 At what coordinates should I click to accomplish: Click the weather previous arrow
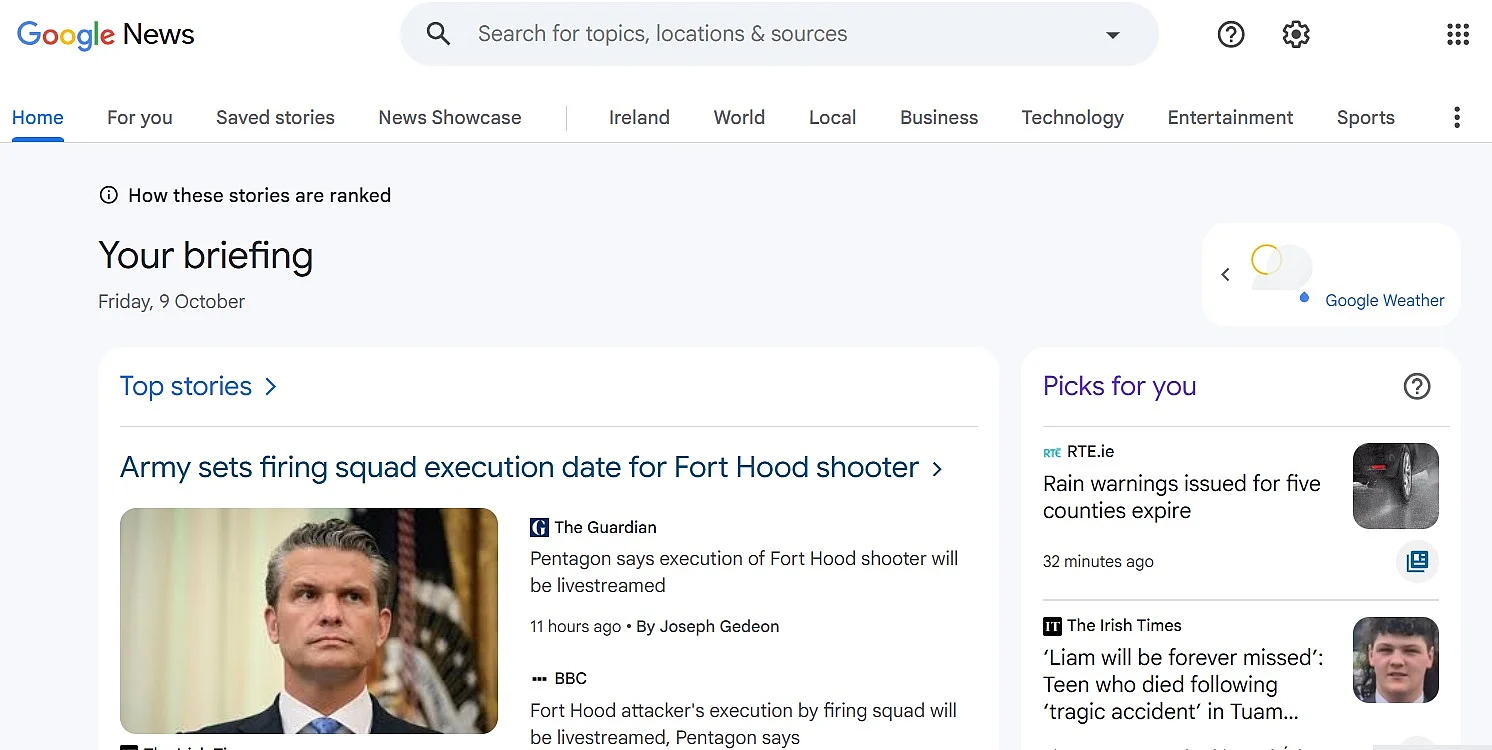1225,274
